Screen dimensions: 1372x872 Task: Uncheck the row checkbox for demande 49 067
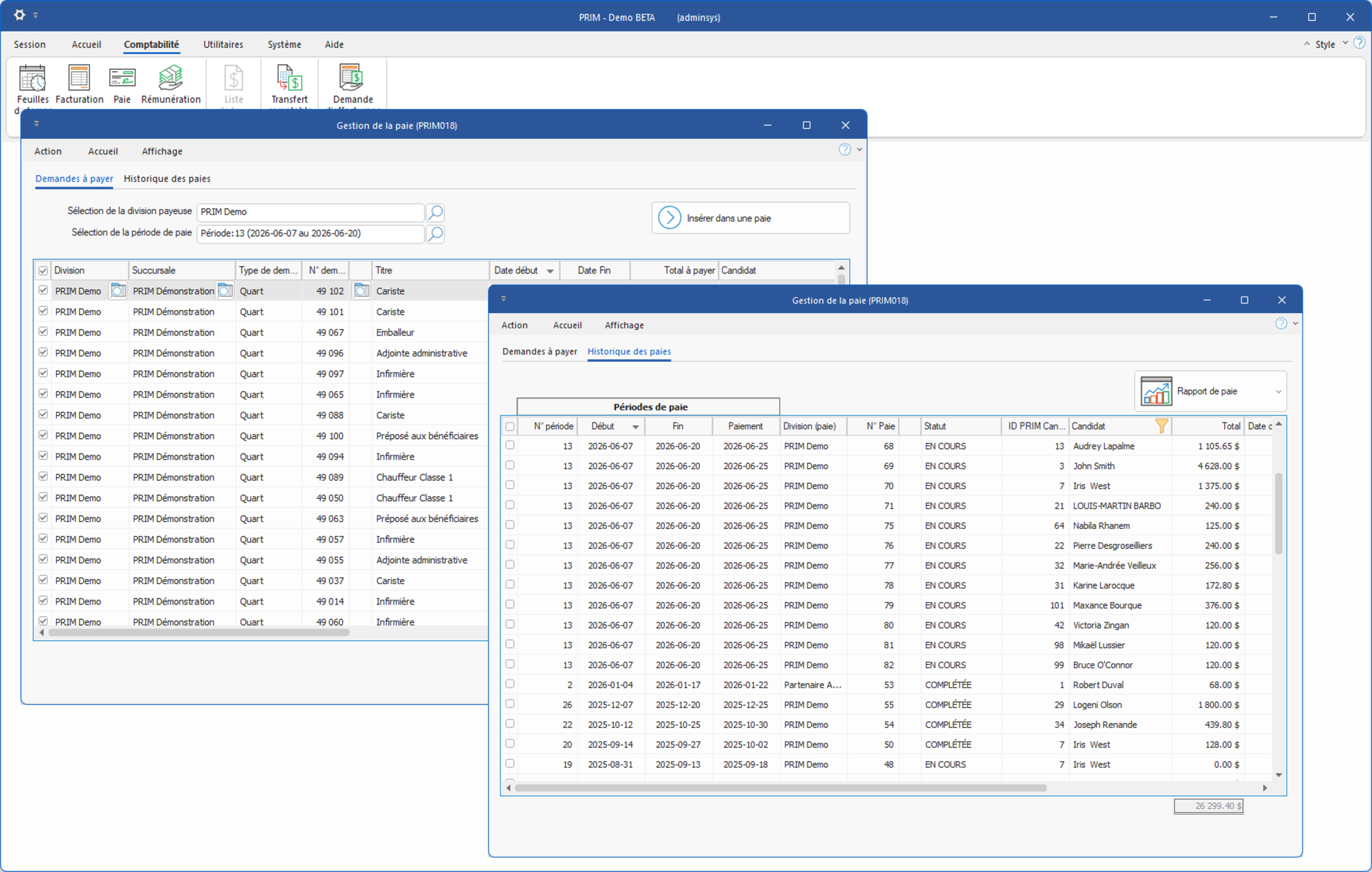43,332
